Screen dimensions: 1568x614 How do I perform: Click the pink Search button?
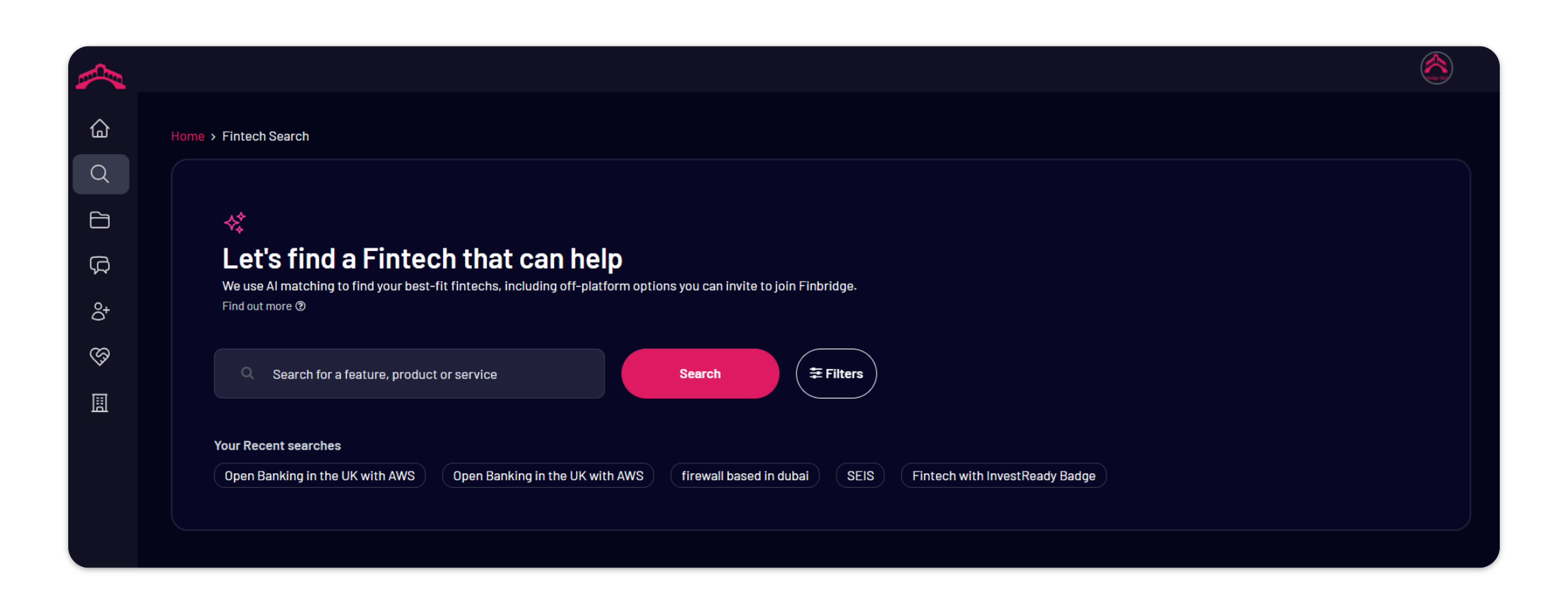[x=700, y=373]
